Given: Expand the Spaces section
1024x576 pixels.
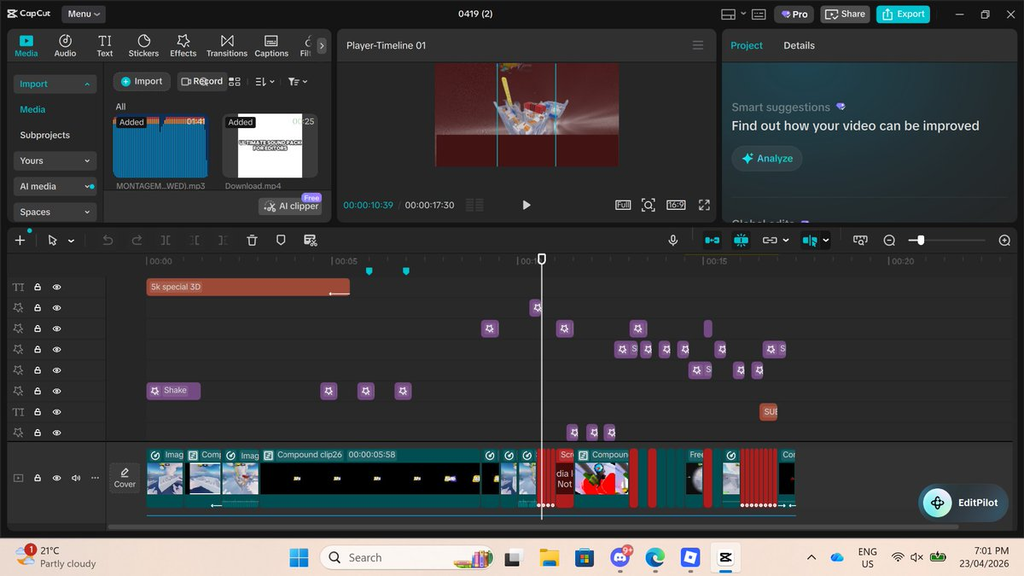Looking at the screenshot, I should click(x=55, y=212).
